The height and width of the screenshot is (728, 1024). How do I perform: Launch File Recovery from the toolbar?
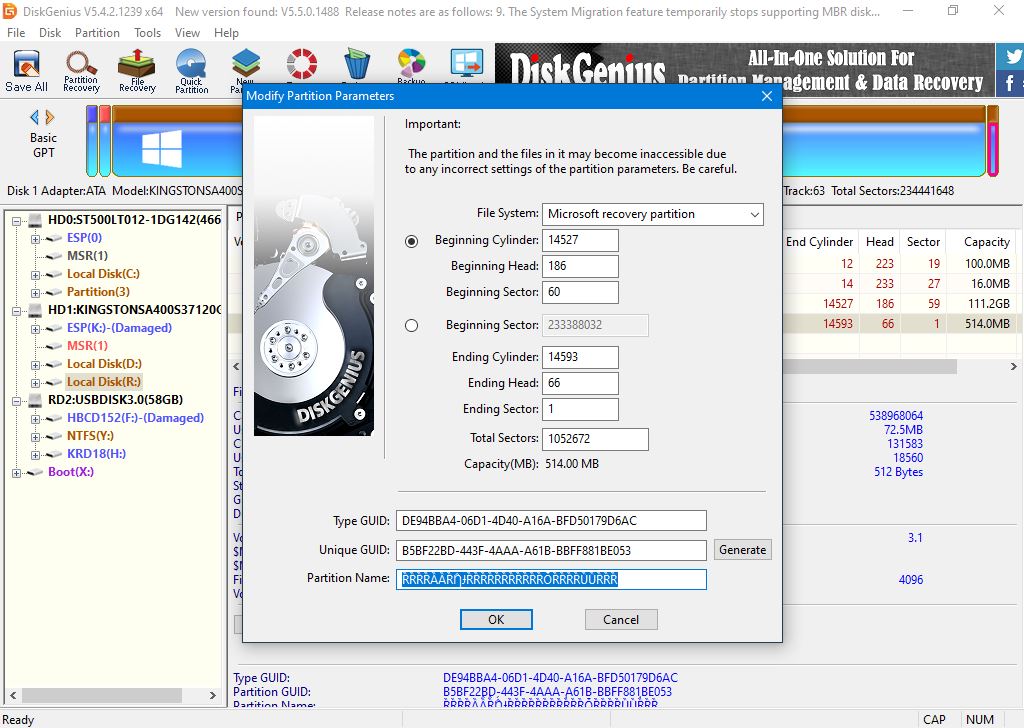(x=137, y=70)
